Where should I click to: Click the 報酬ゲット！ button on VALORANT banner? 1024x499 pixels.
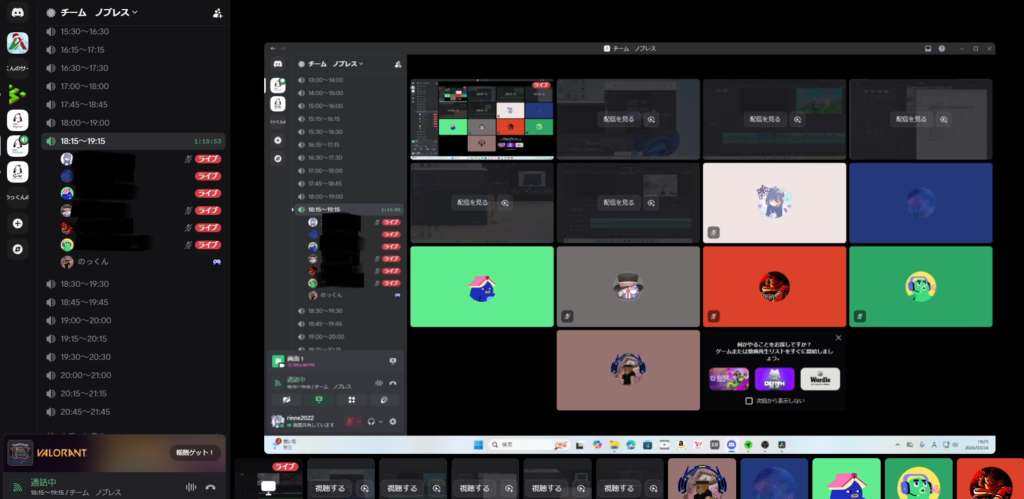pos(196,452)
